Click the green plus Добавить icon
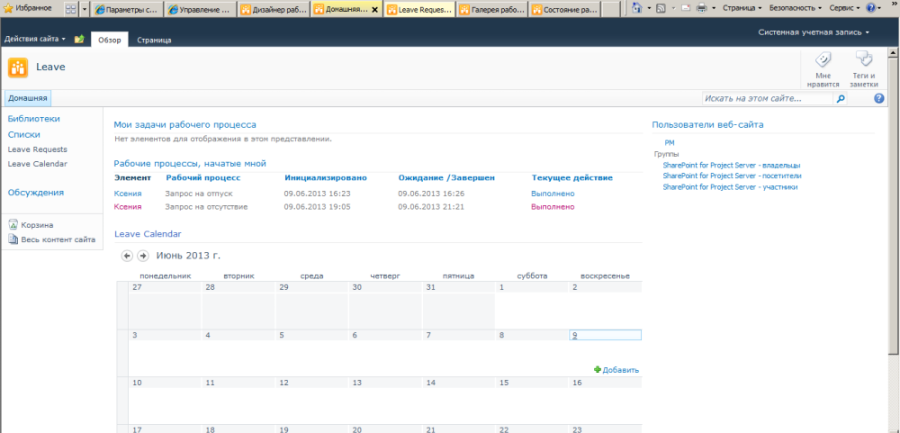 [x=598, y=370]
